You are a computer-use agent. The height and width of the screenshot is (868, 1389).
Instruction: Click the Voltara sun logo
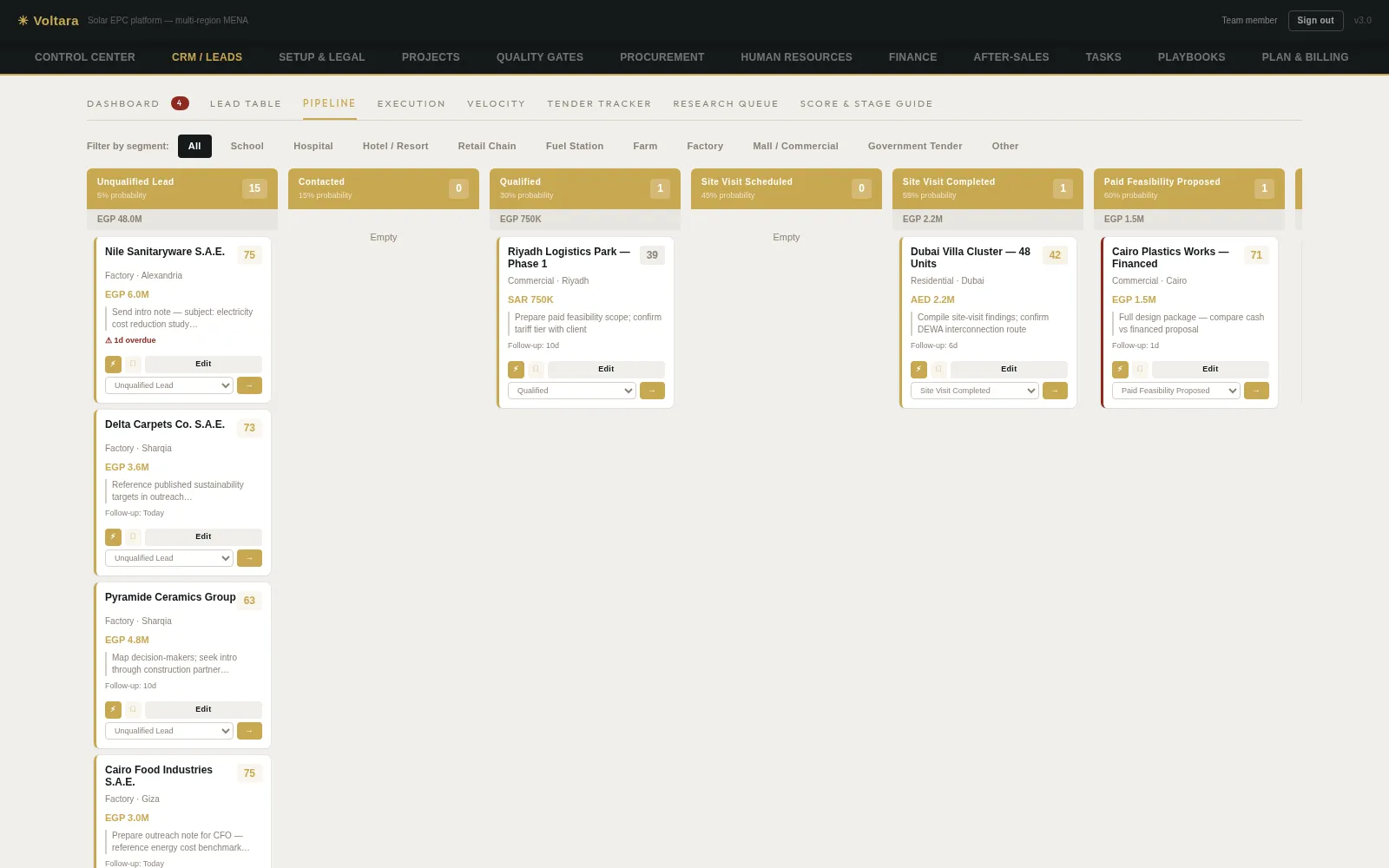23,21
